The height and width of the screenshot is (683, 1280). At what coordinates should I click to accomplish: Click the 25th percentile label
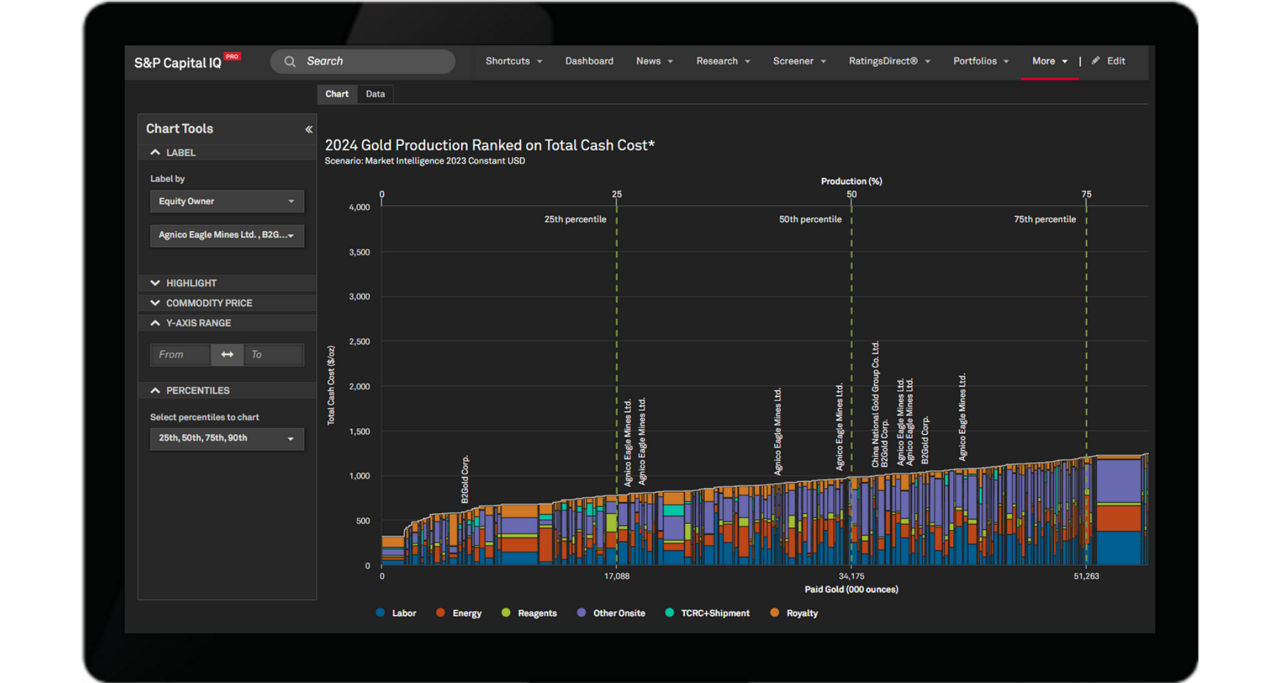pyautogui.click(x=575, y=219)
